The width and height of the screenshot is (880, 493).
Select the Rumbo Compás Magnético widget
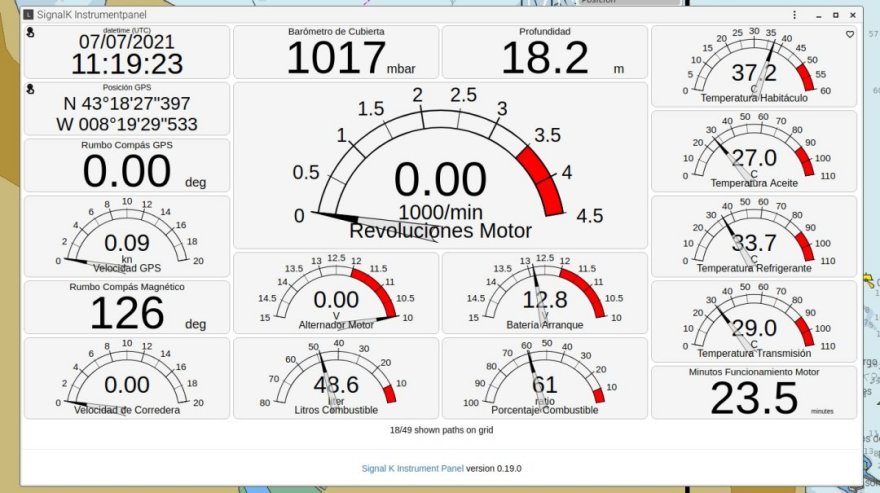[127, 307]
